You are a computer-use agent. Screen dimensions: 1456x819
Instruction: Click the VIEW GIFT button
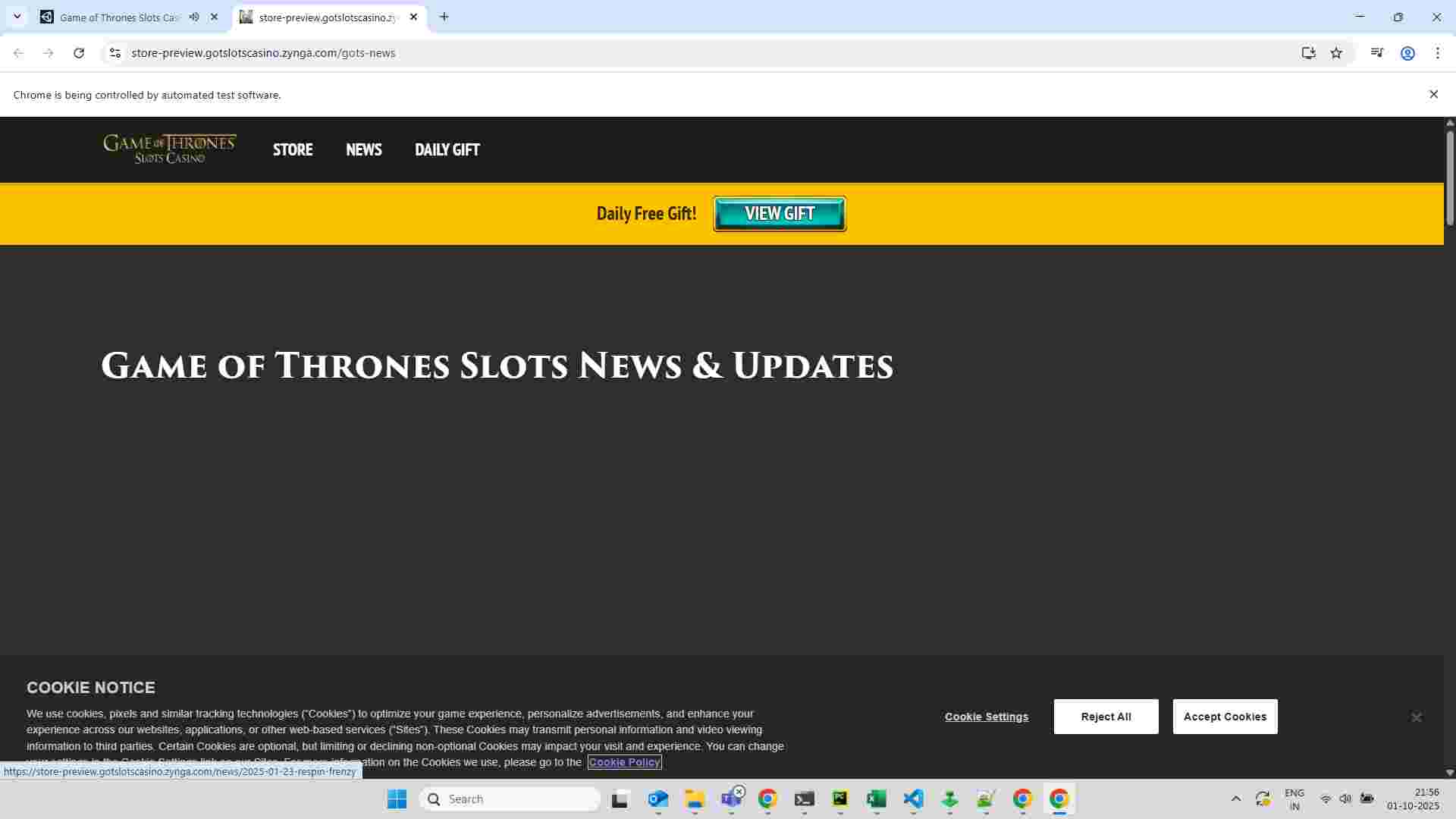click(780, 214)
